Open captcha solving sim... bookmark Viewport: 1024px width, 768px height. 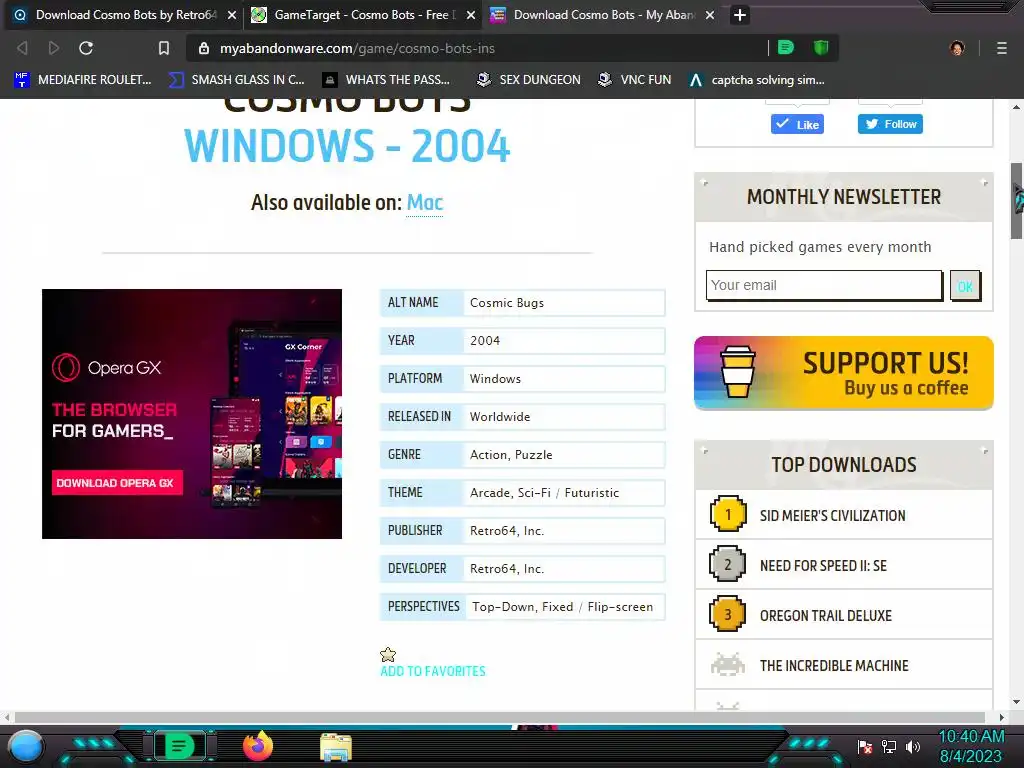point(757,80)
